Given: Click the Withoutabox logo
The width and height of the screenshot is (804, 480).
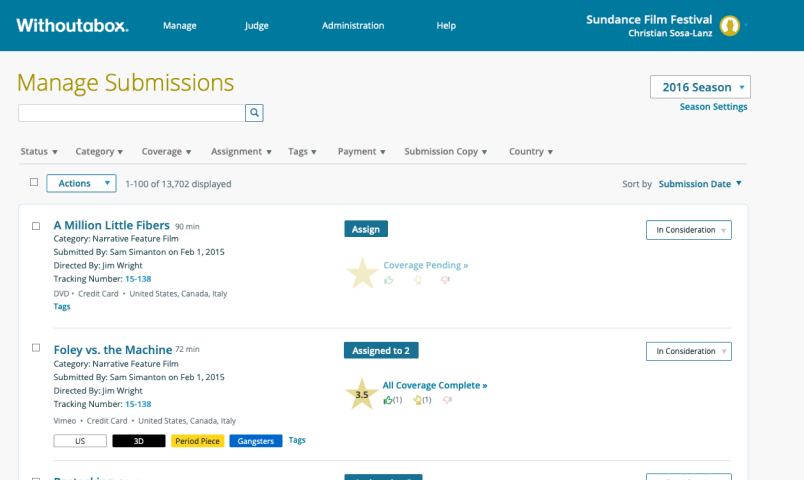Looking at the screenshot, I should (72, 25).
